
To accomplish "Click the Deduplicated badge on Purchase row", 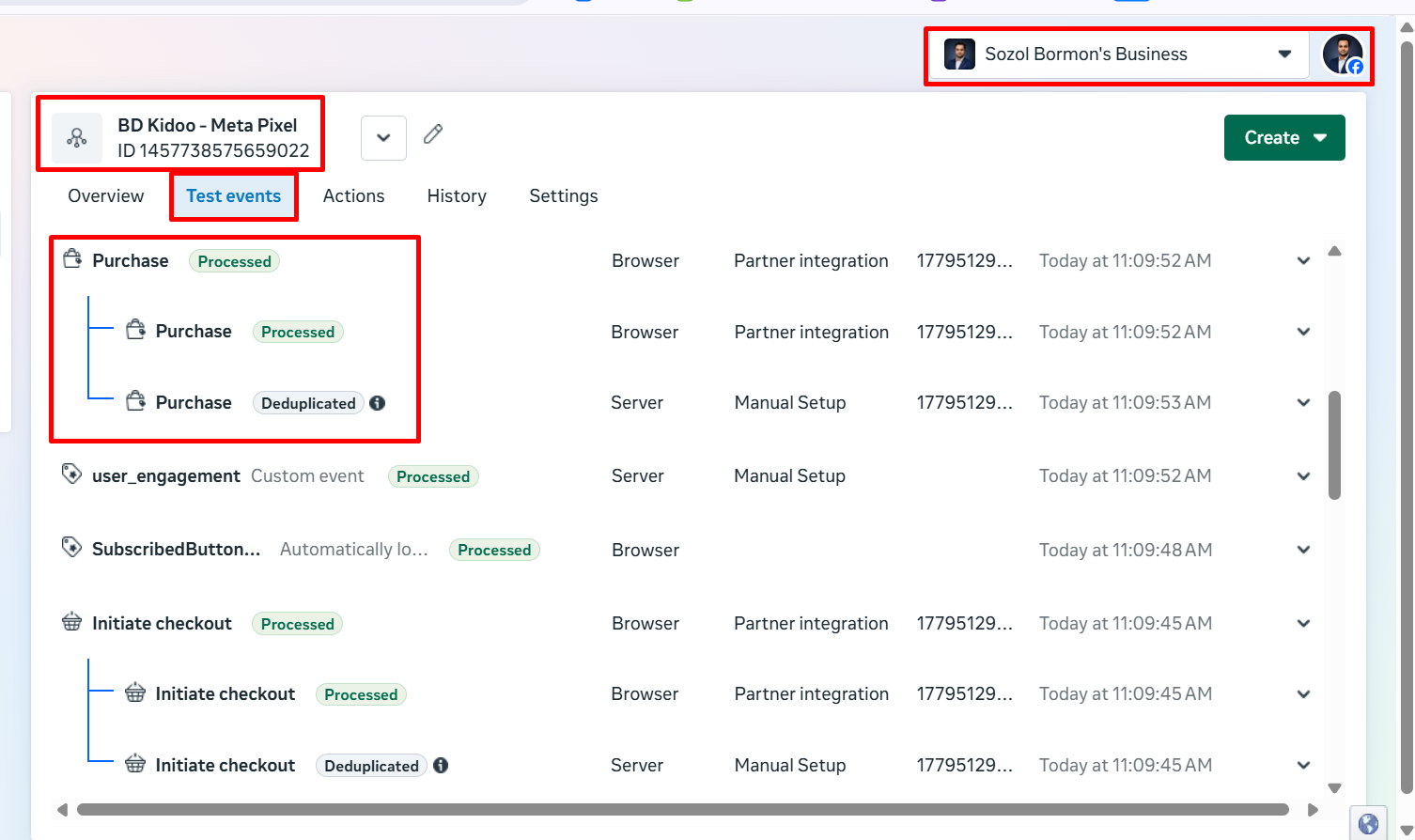I will point(308,403).
